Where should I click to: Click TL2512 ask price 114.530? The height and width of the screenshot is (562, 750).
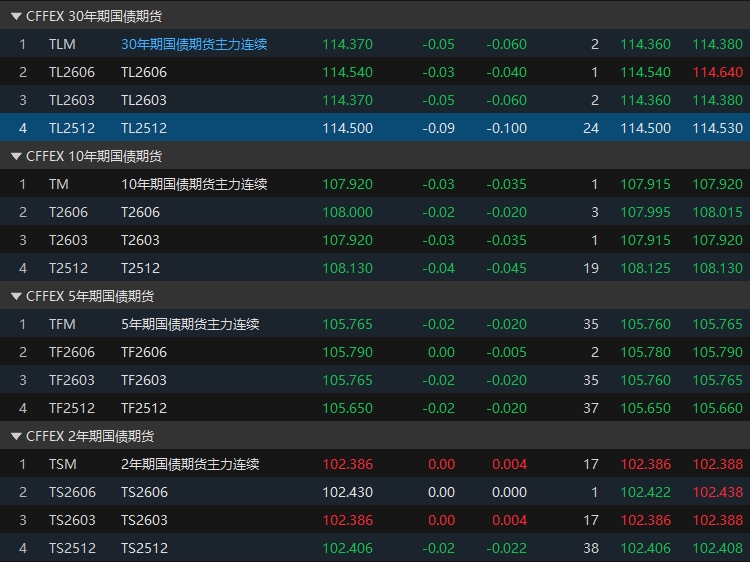click(x=717, y=128)
